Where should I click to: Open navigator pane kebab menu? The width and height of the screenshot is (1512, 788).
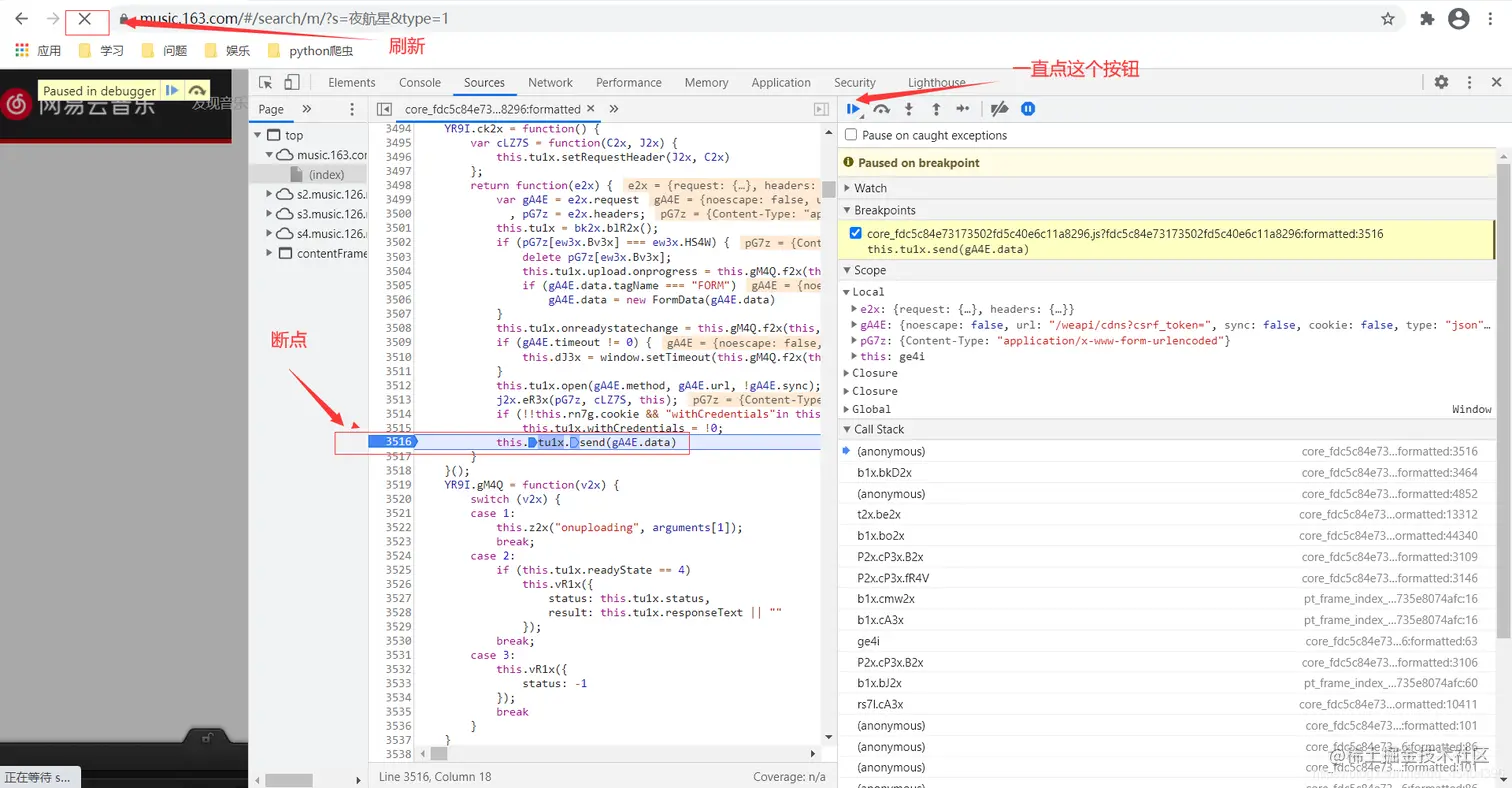[x=352, y=109]
